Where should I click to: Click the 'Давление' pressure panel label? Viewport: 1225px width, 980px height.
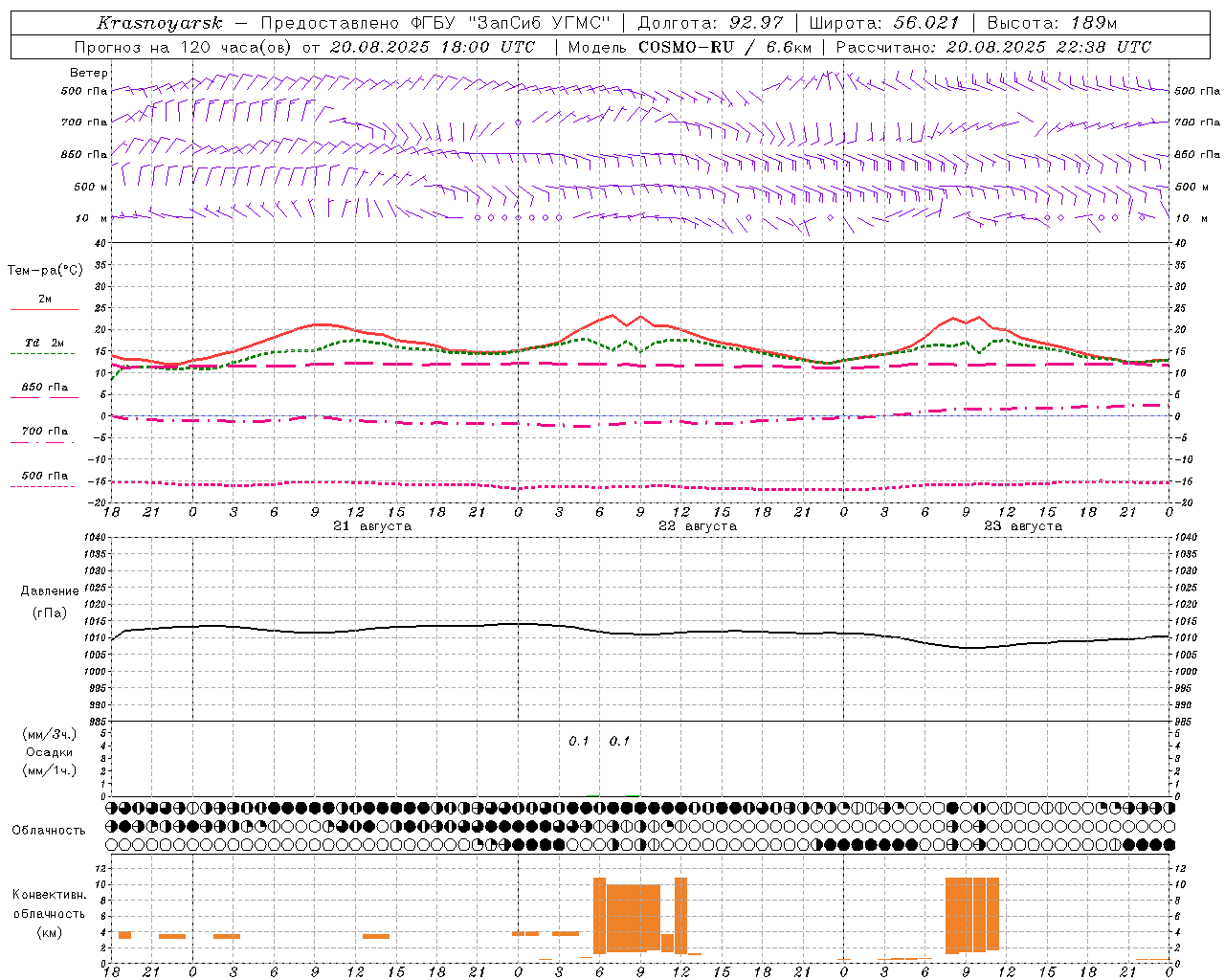pyautogui.click(x=50, y=591)
